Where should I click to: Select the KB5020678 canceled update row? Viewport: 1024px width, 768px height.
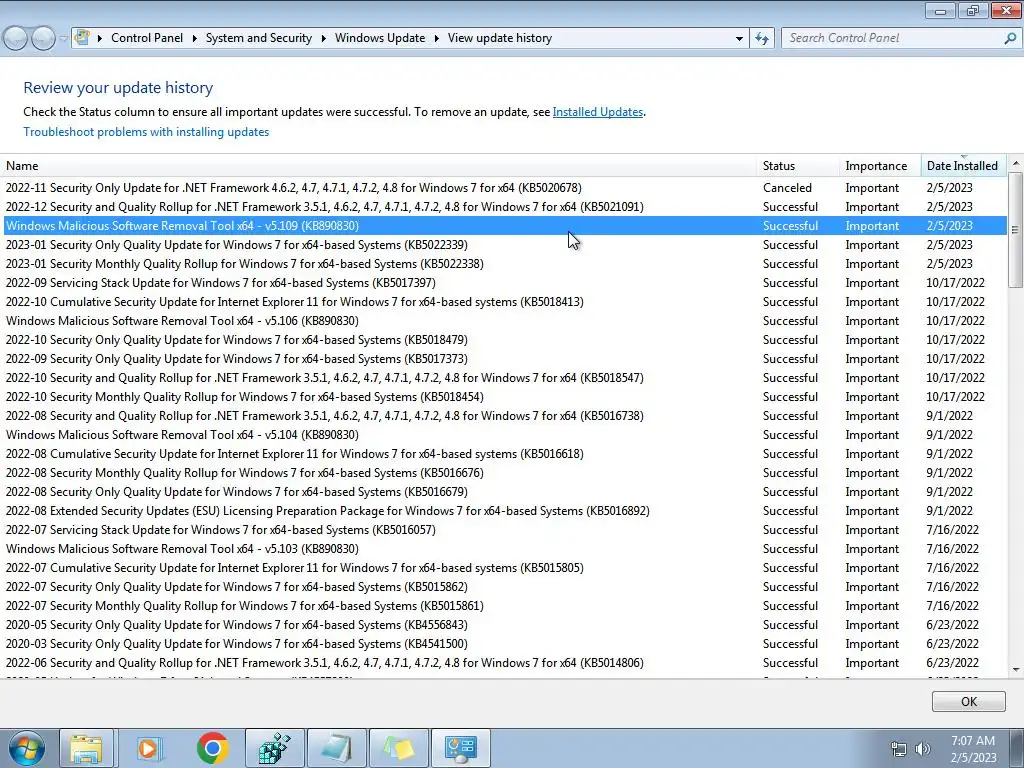[504, 188]
